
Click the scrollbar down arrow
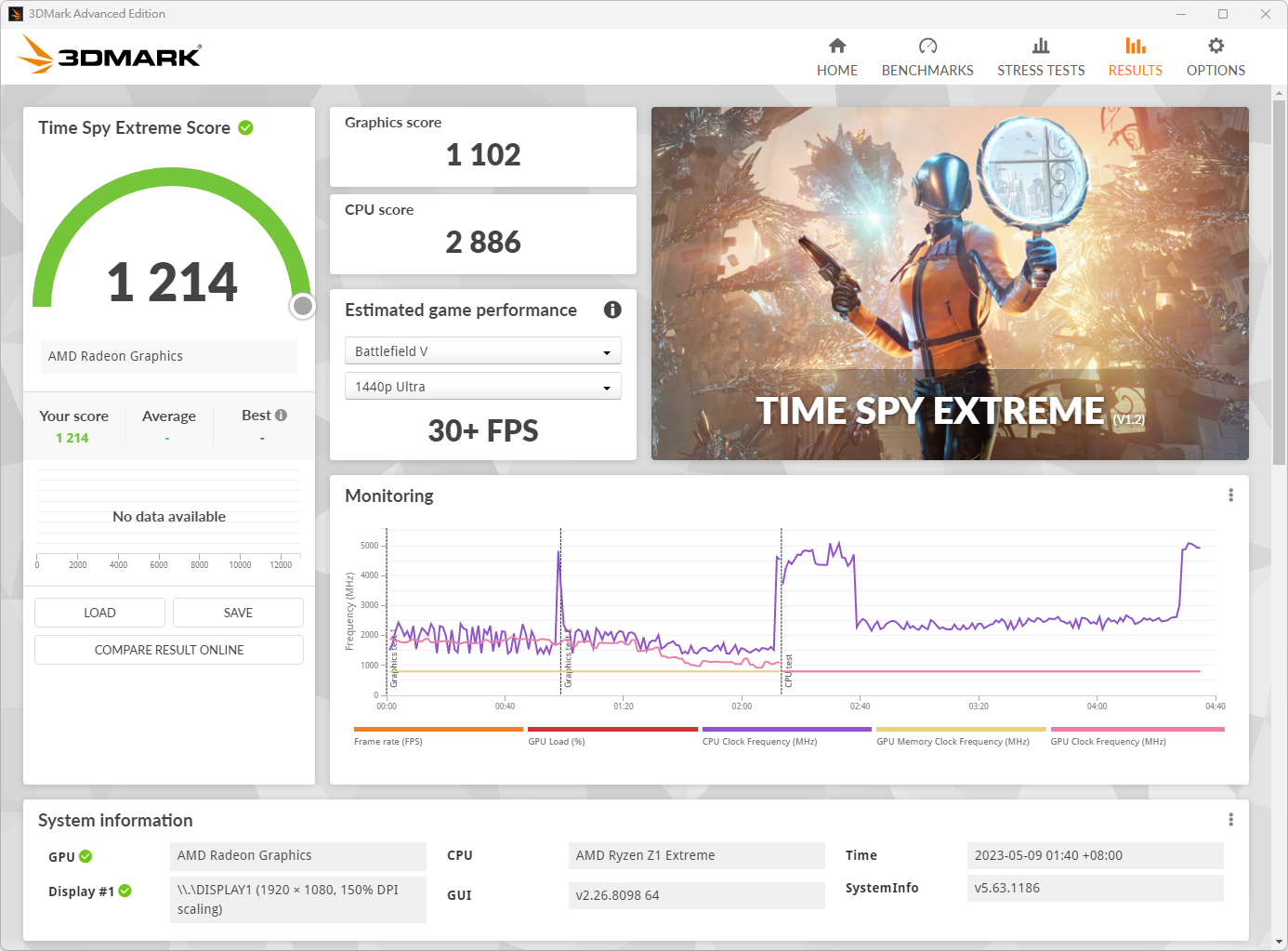[x=1280, y=942]
